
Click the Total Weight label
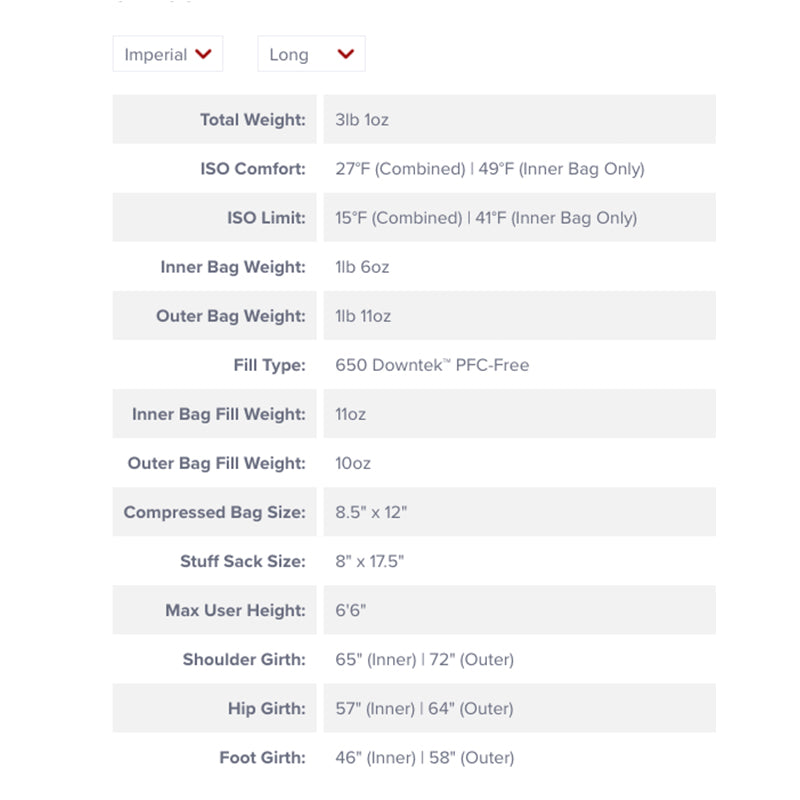(252, 120)
